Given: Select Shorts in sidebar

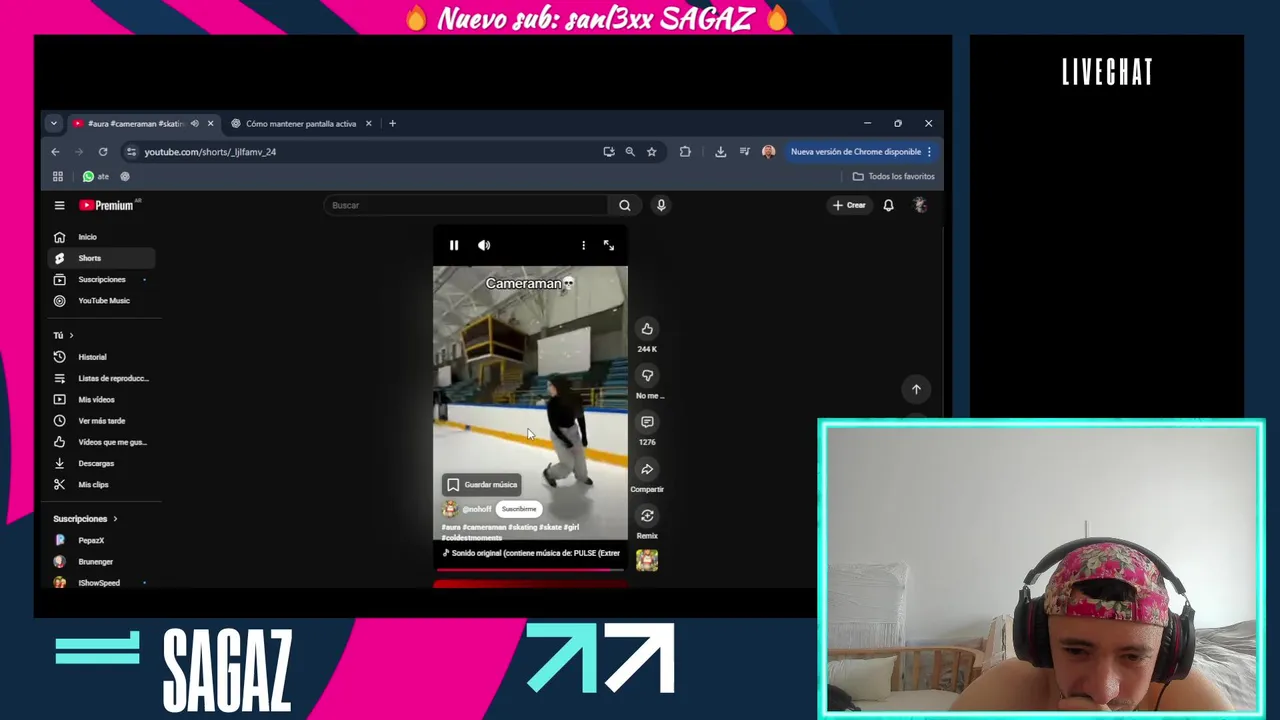Looking at the screenshot, I should pos(101,258).
